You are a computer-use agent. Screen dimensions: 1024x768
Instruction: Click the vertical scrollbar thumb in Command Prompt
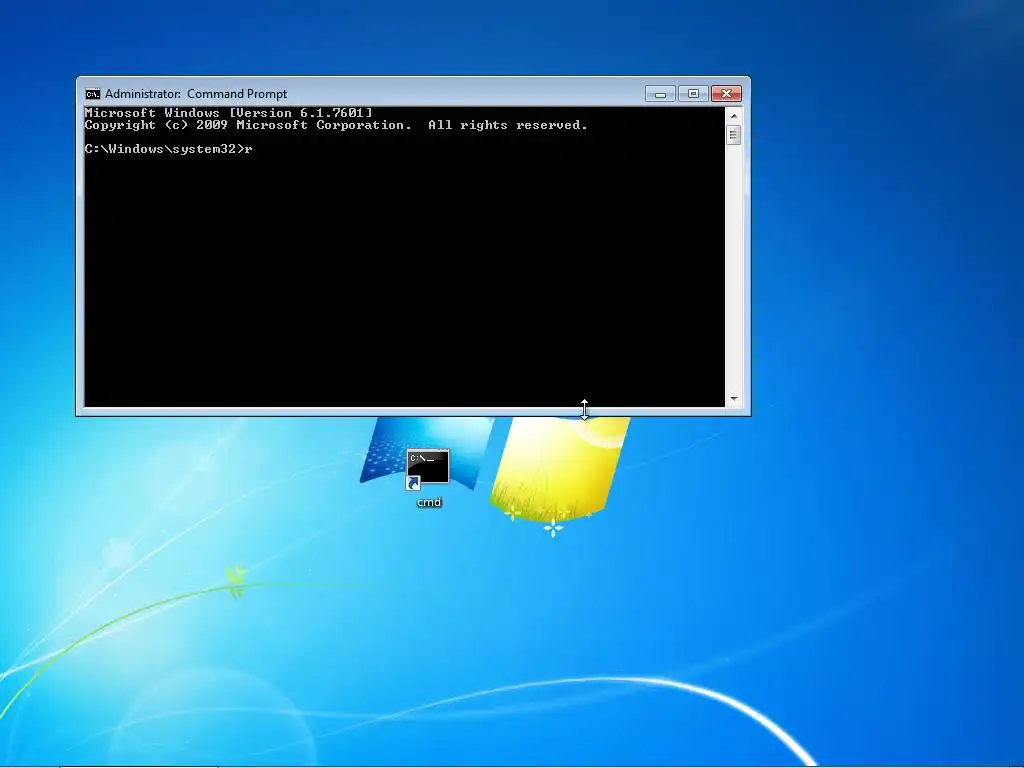[x=734, y=135]
